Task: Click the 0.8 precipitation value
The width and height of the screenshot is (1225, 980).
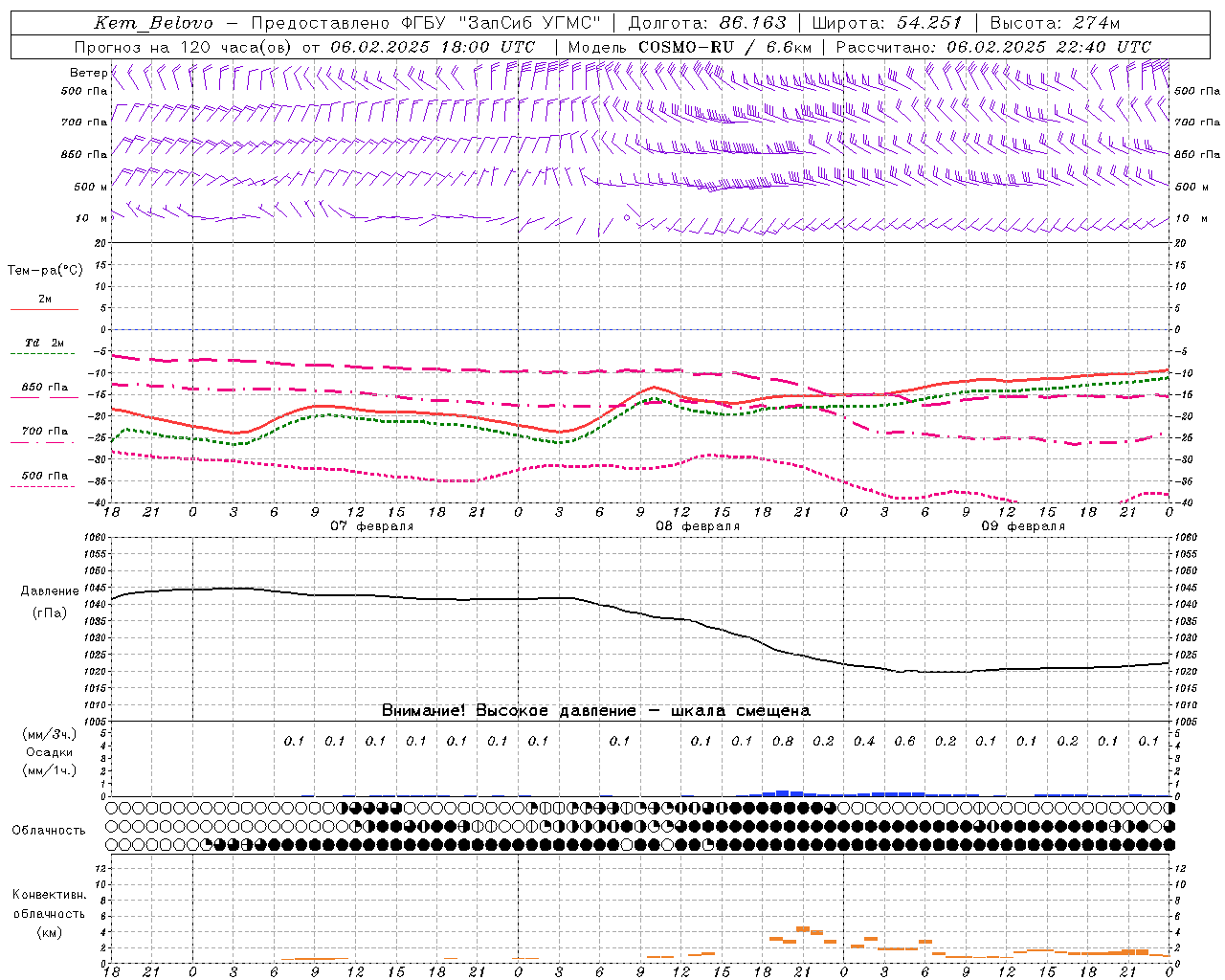Action: pyautogui.click(x=783, y=741)
